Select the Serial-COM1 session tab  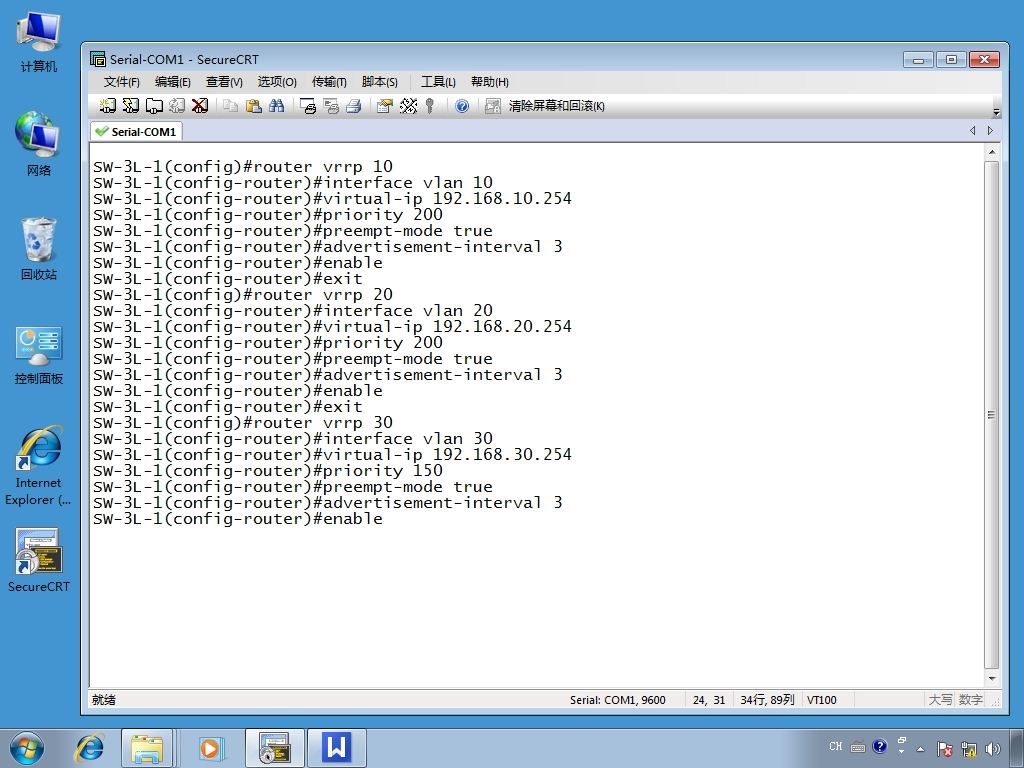(136, 131)
